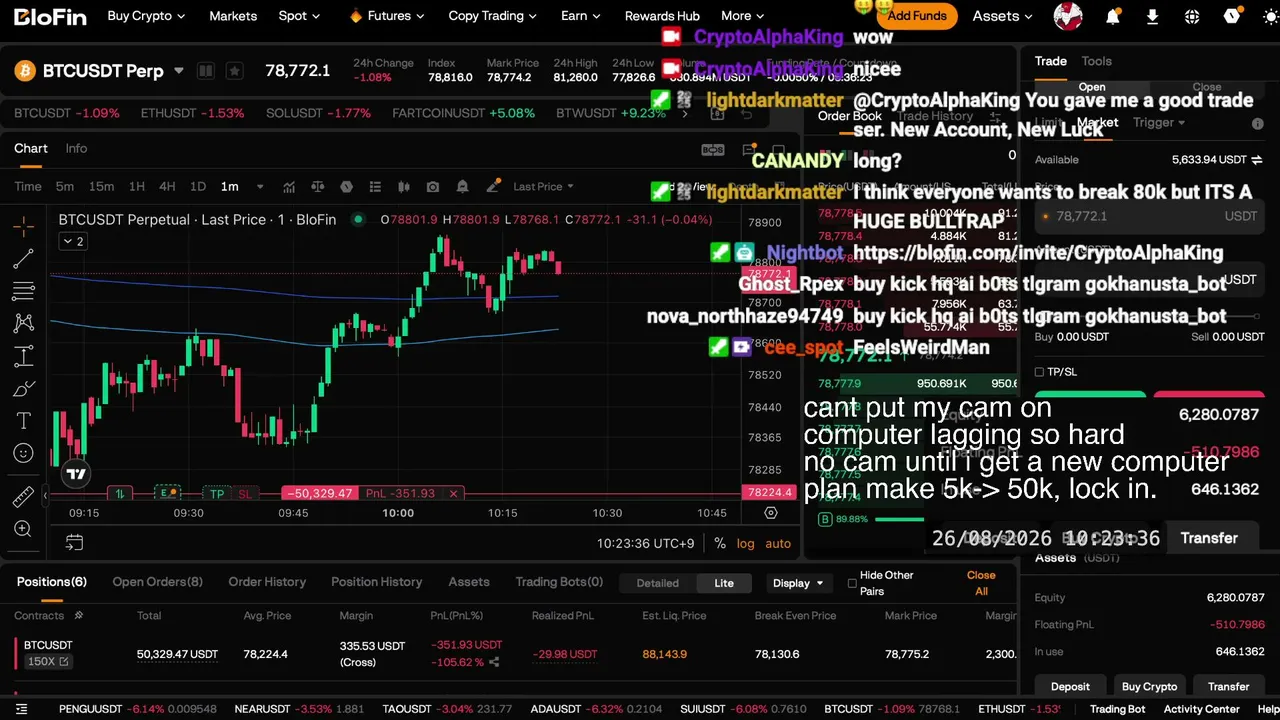This screenshot has height=720, width=1280.
Task: Click the pencil drawing icon in toolbar
Action: point(493,187)
